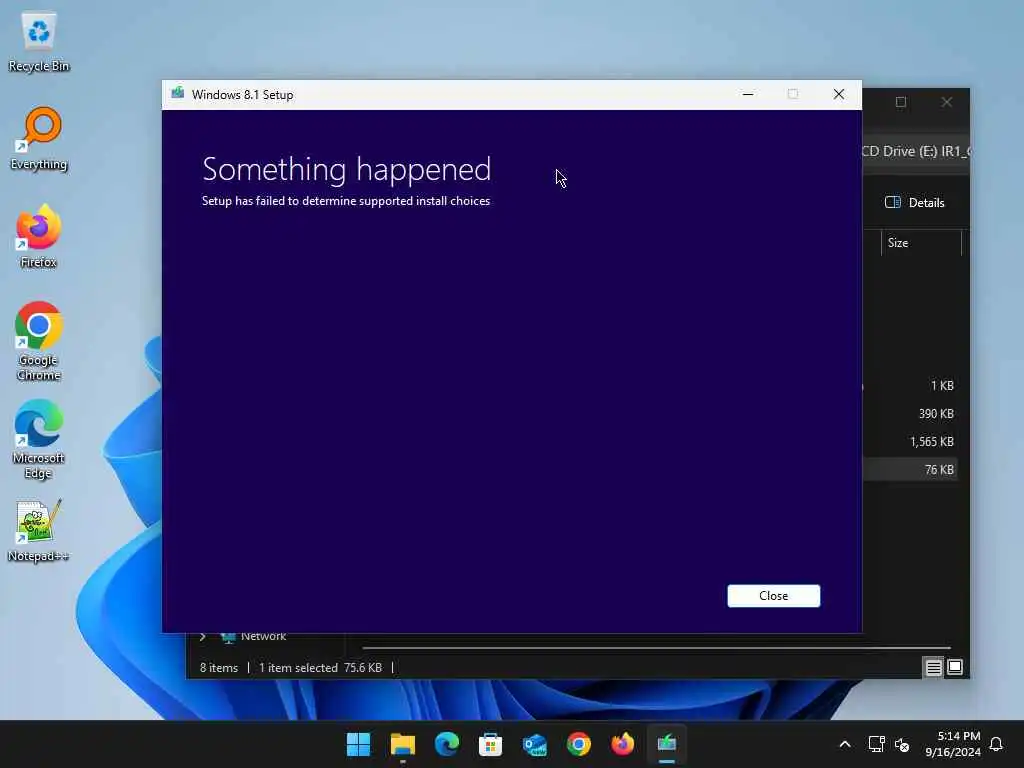The image size is (1024, 768).
Task: Switch Explorer to details list view
Action: pos(933,667)
